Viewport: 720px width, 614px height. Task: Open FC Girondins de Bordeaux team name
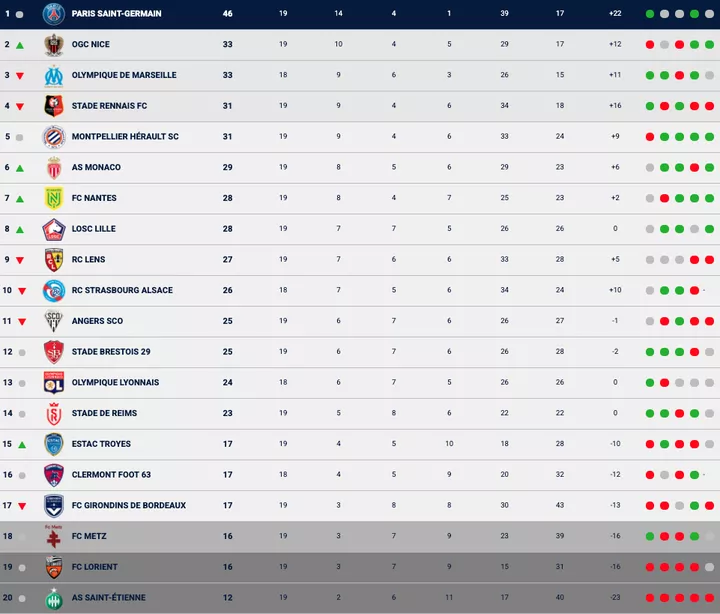[129, 506]
